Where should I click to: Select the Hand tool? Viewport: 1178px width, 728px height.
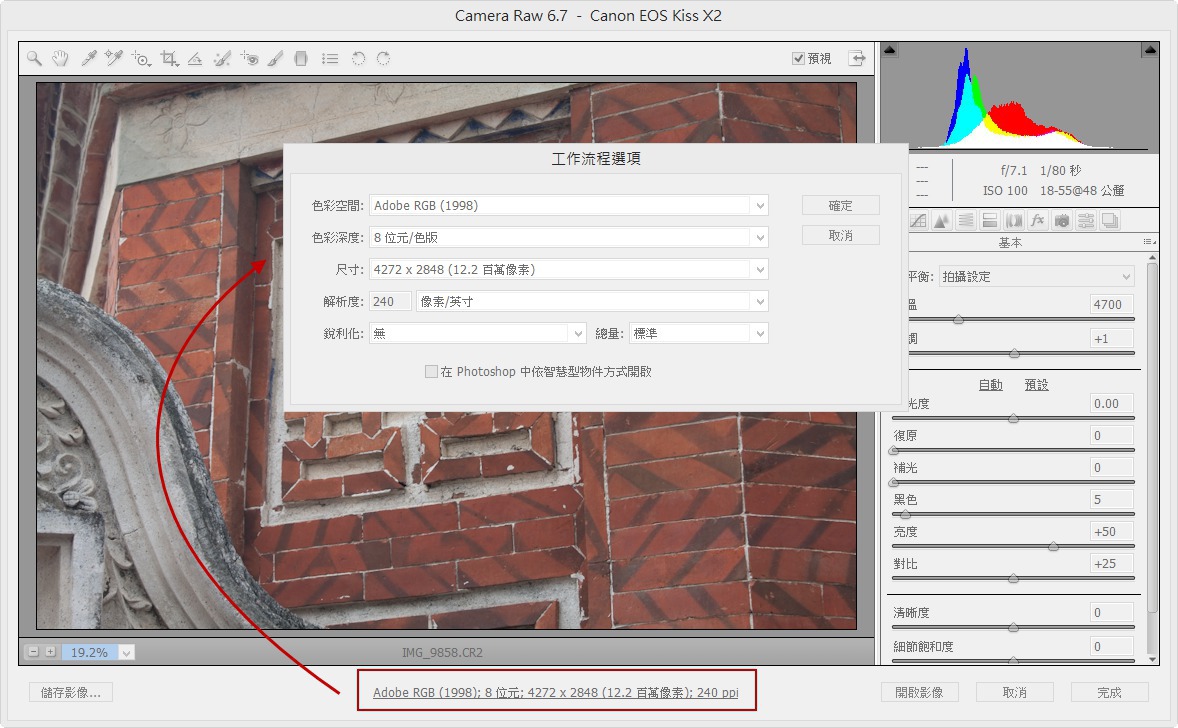click(x=60, y=58)
